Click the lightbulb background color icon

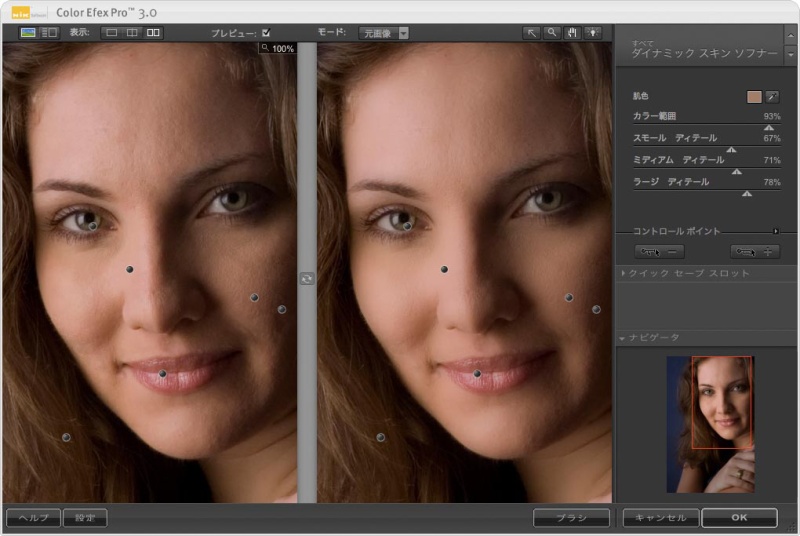tap(593, 33)
